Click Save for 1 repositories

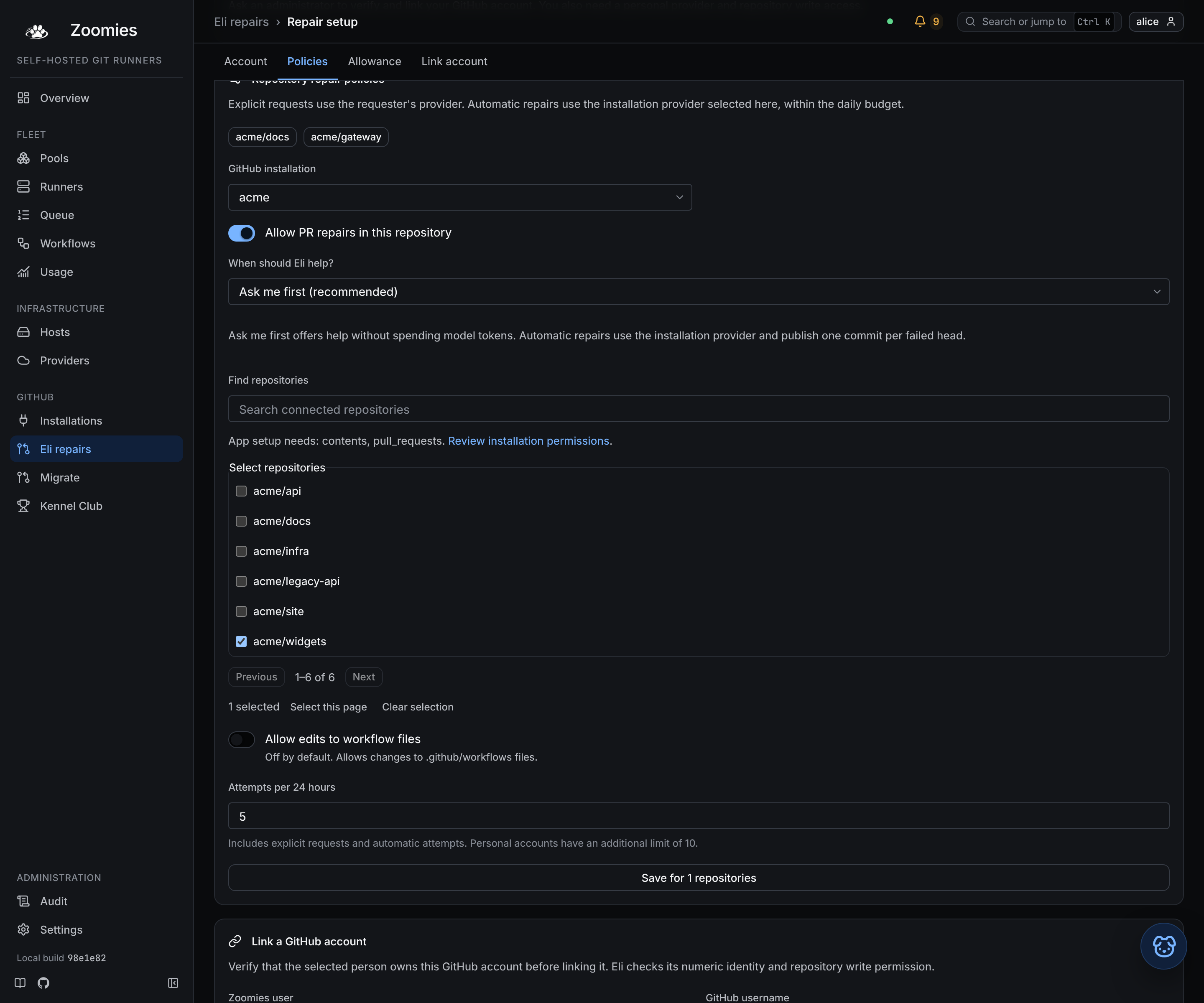pyautogui.click(x=698, y=878)
